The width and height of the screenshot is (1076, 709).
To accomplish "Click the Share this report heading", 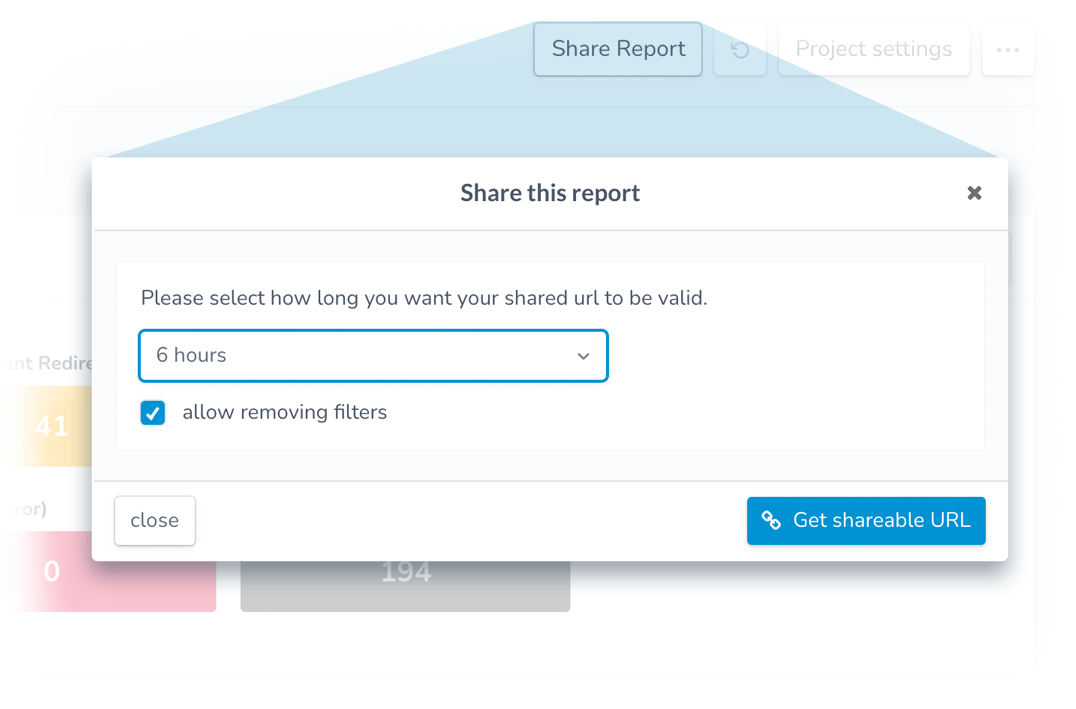I will click(550, 193).
